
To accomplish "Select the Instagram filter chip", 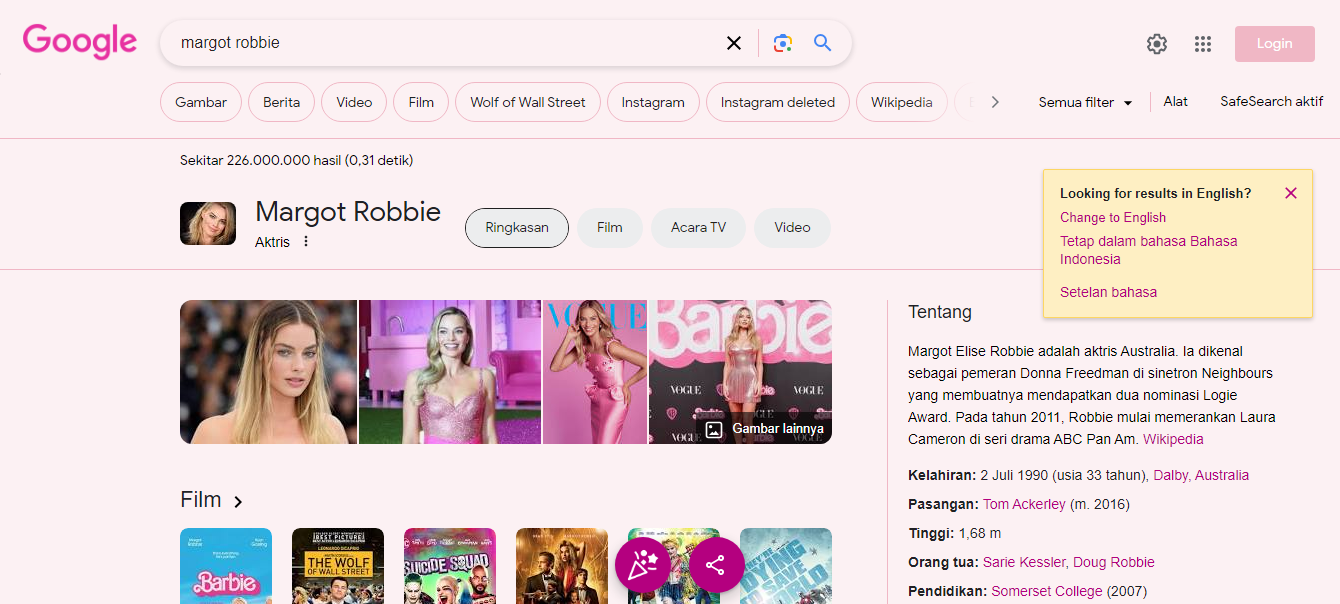I will [653, 102].
